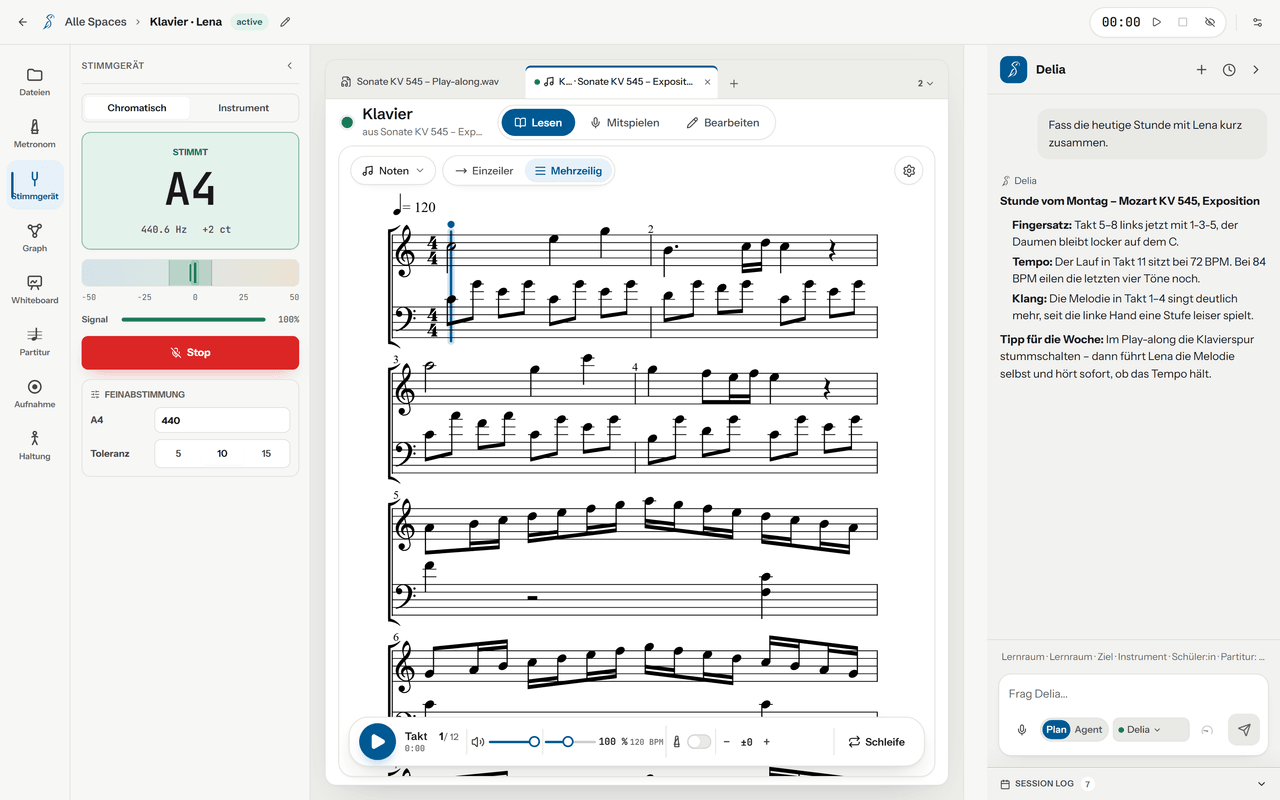Screen dimensions: 1280x800
Task: Select Chromatisch tuner mode
Action: click(x=137, y=108)
